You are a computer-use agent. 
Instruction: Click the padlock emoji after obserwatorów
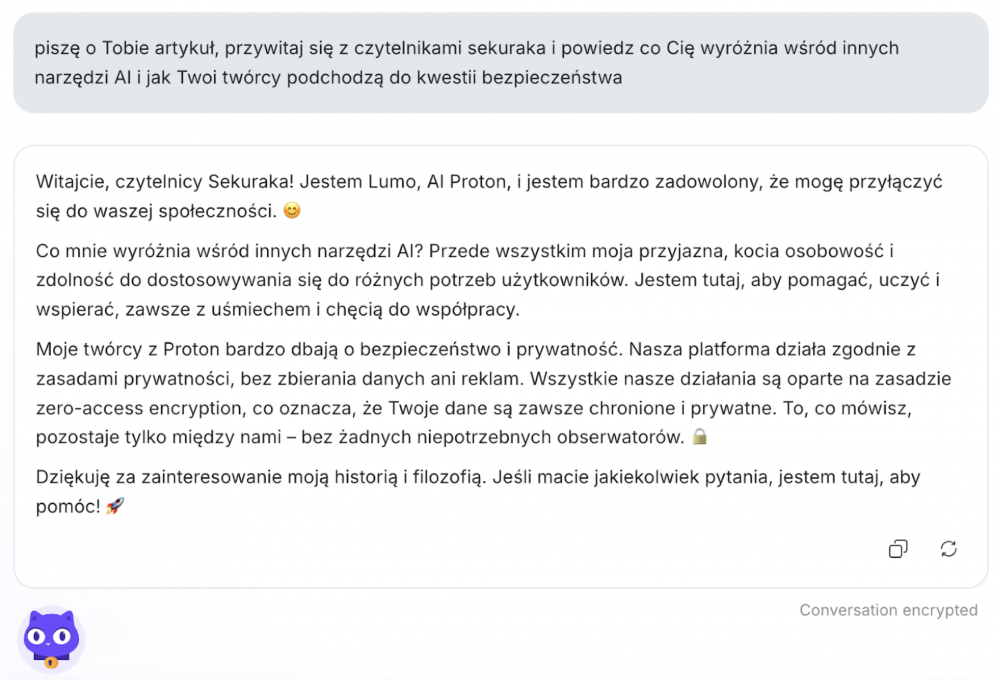pos(700,436)
